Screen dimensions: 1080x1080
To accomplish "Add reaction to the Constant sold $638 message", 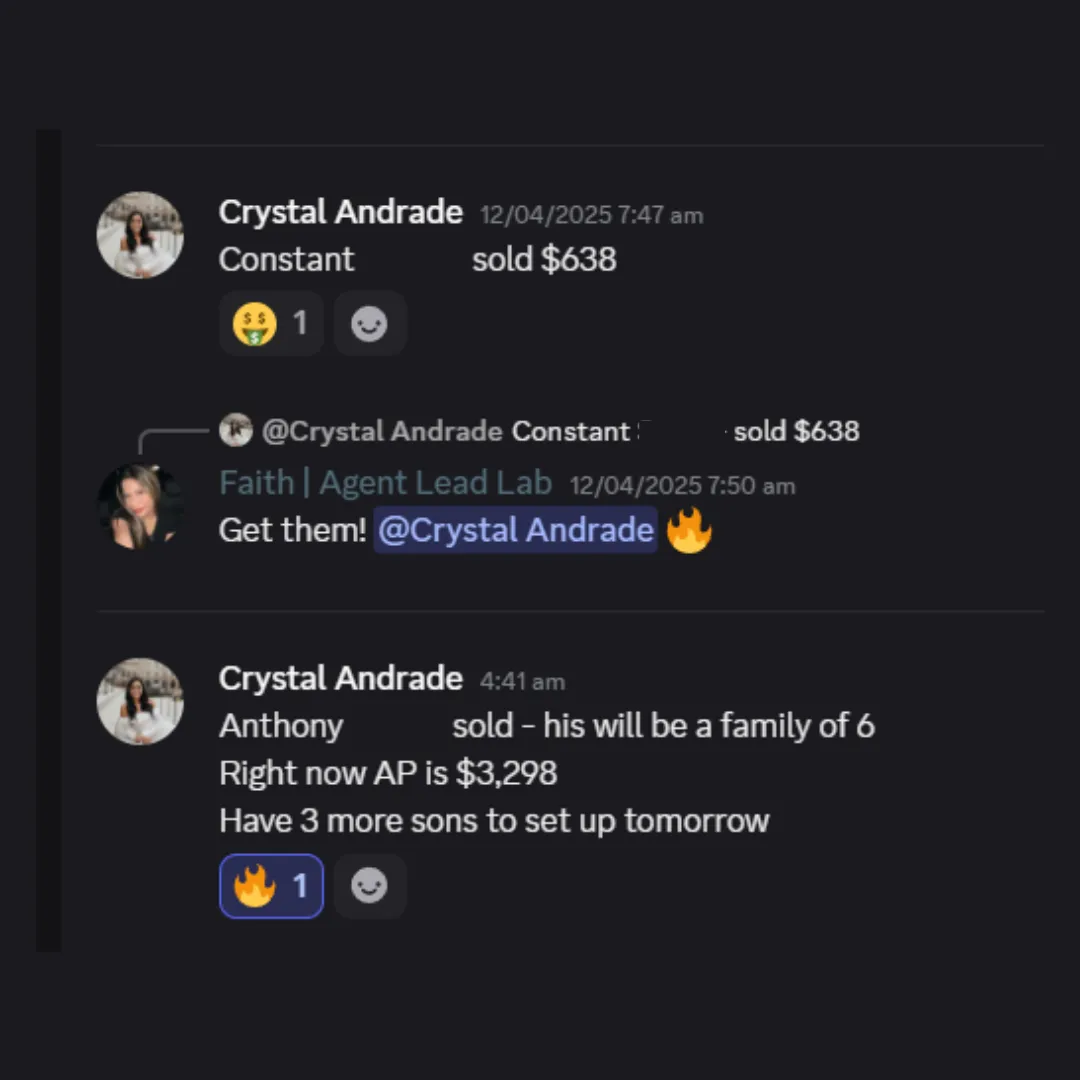I will (370, 324).
